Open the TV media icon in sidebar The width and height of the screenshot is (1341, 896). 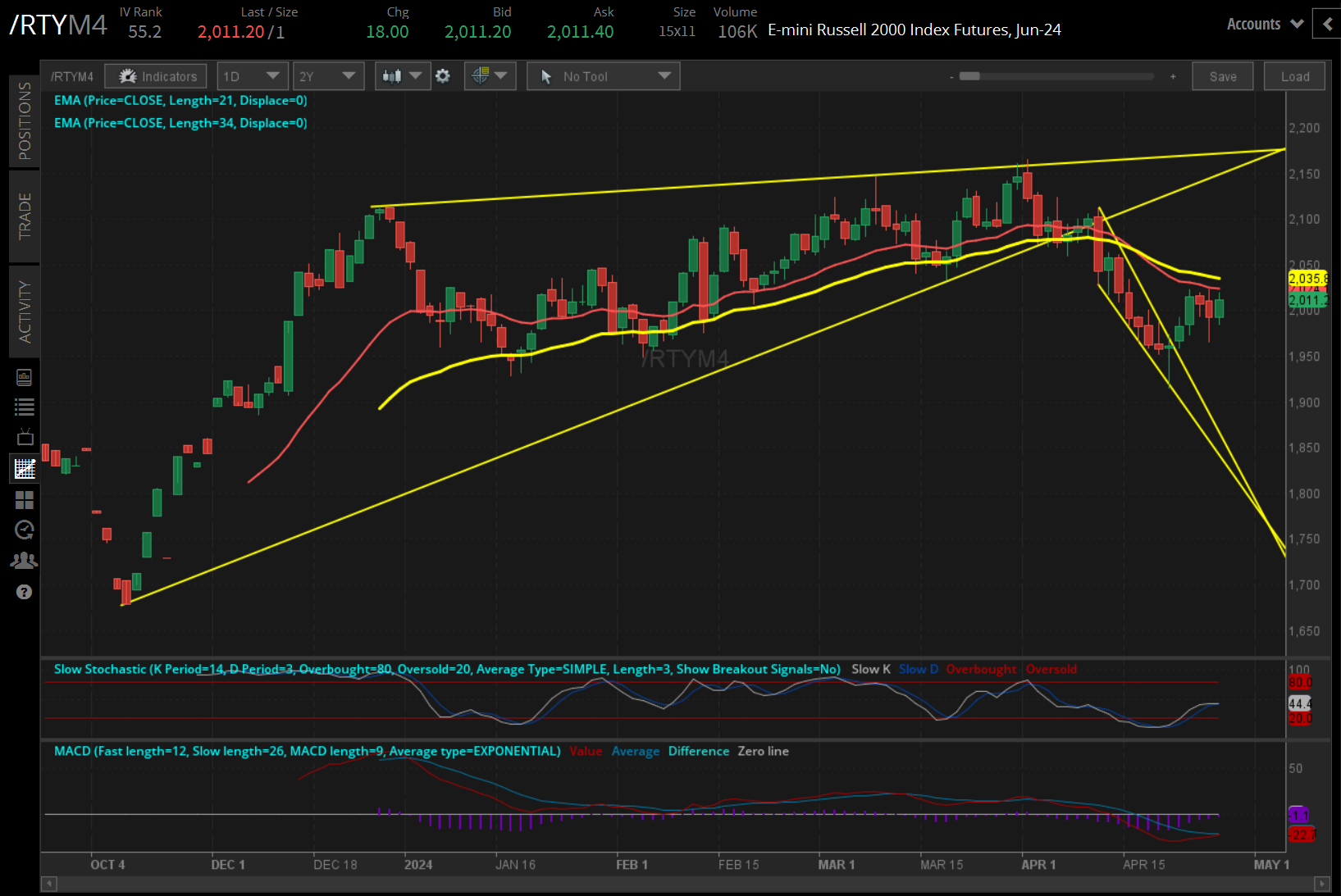click(25, 437)
